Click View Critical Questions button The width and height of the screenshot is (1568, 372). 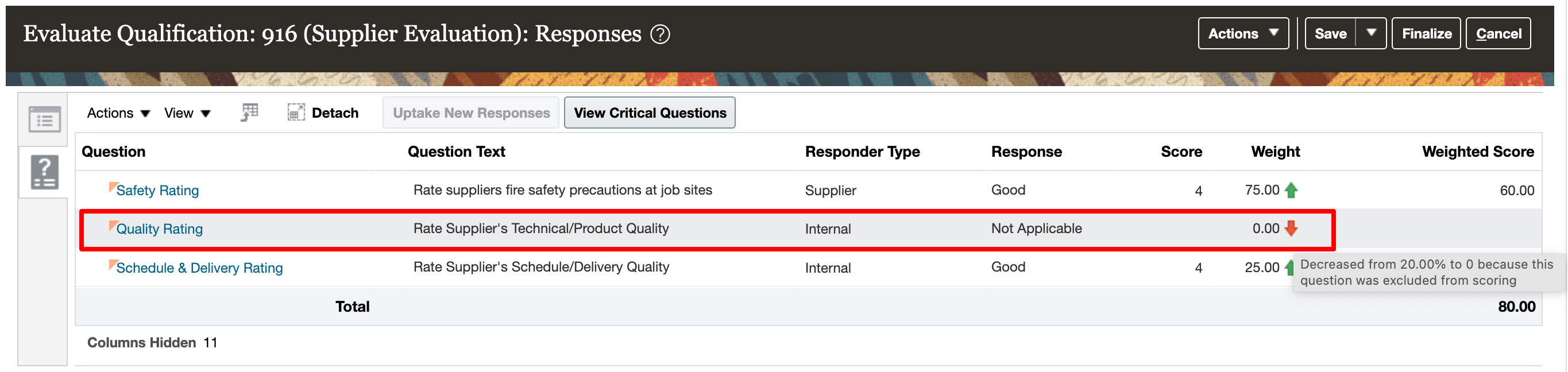(x=650, y=113)
